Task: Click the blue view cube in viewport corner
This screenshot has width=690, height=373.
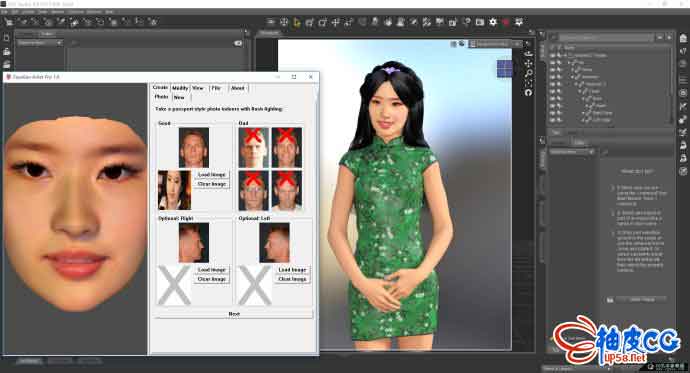Action: pyautogui.click(x=504, y=68)
